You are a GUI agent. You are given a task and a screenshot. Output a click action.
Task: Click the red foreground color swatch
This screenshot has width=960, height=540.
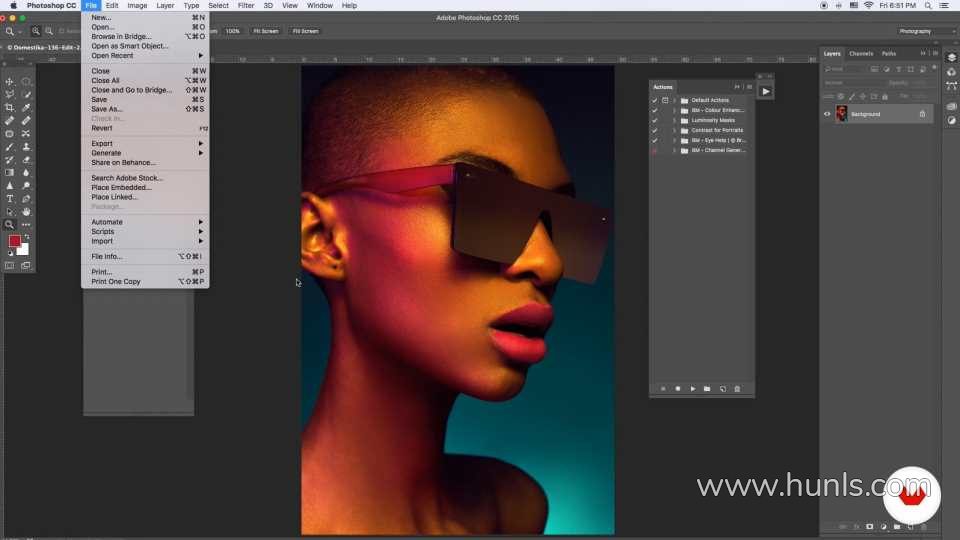(15, 241)
